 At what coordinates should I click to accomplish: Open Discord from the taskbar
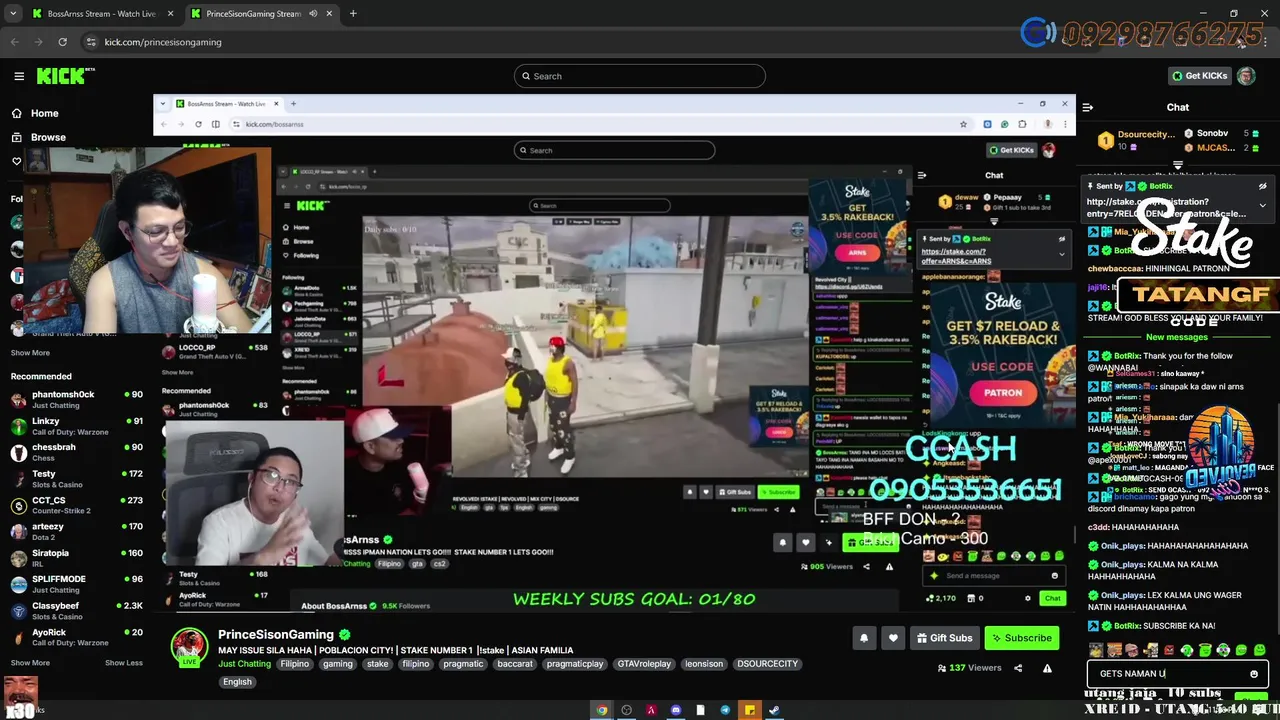click(676, 710)
